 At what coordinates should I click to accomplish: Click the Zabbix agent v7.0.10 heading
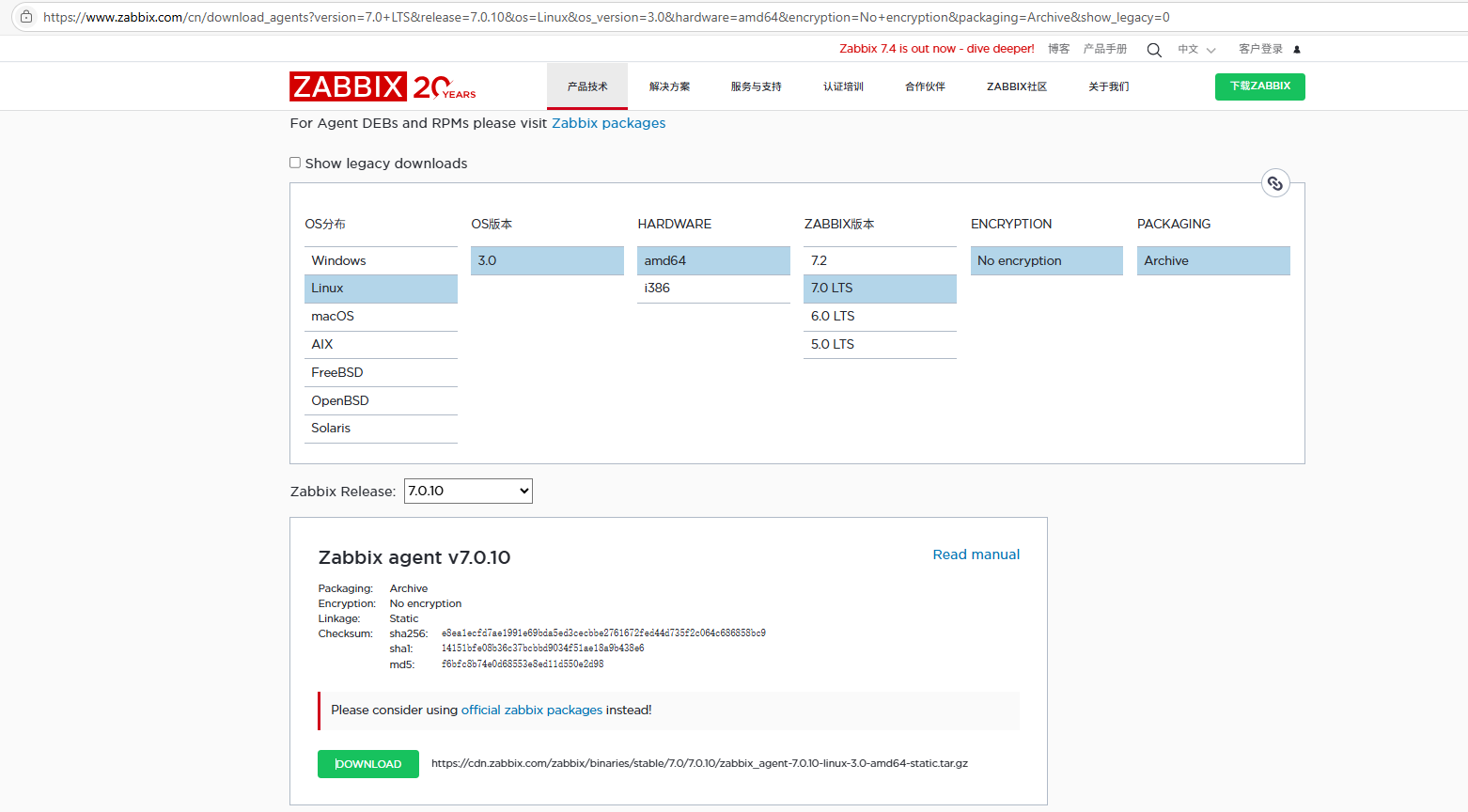414,557
